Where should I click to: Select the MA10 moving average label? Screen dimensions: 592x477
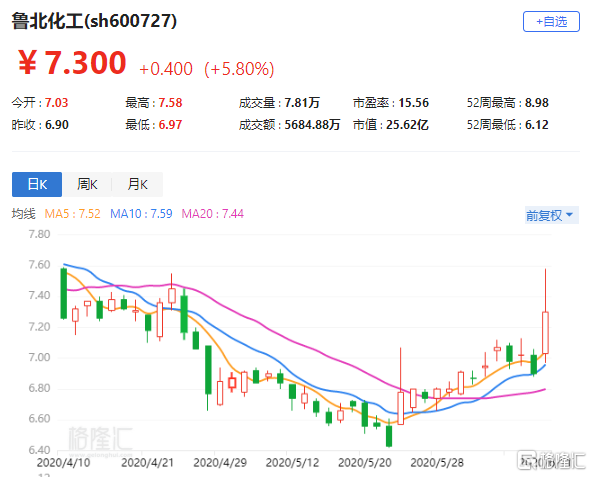pos(141,214)
